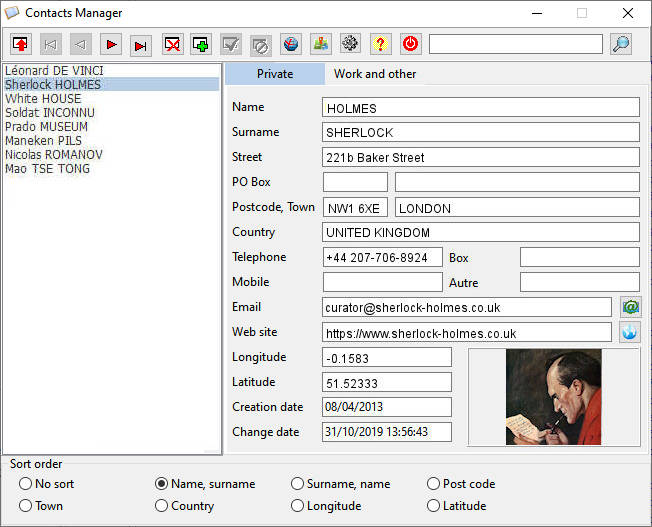This screenshot has width=652, height=527.
Task: Show contact location with the map icon
Action: point(321,44)
